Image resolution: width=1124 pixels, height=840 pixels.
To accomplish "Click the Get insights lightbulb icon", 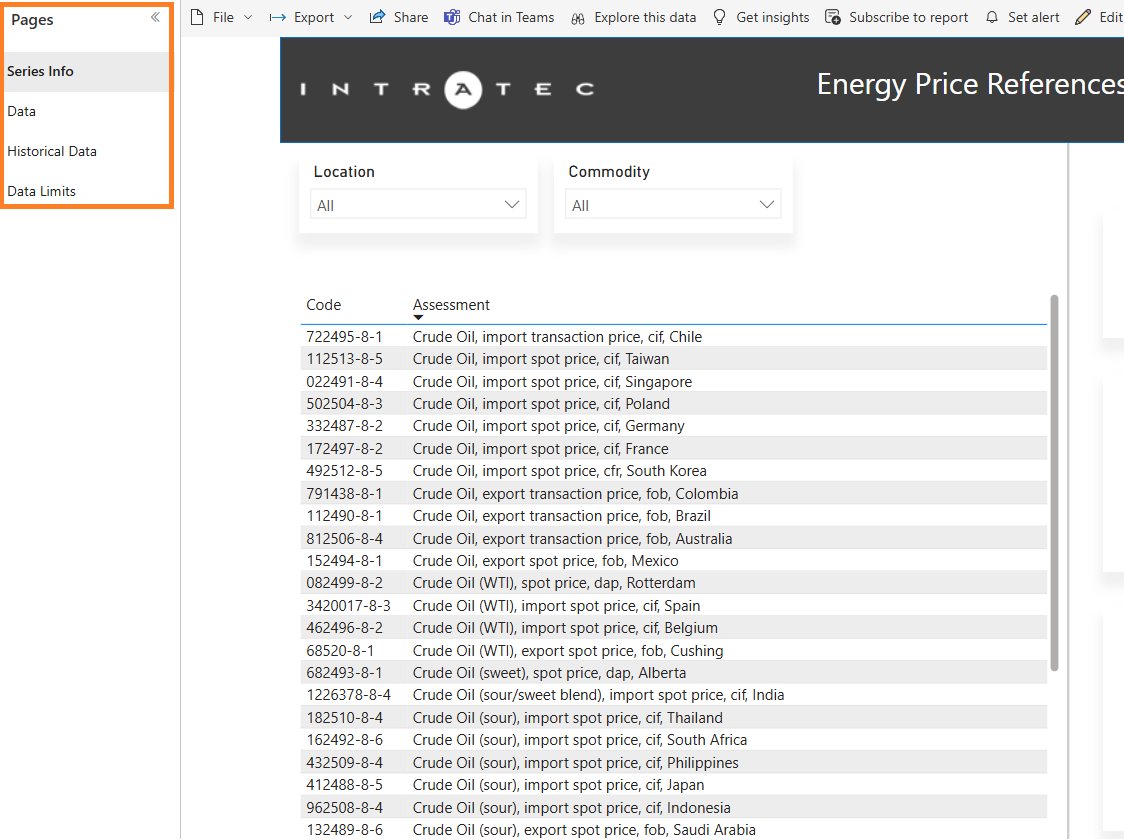I will tap(719, 17).
